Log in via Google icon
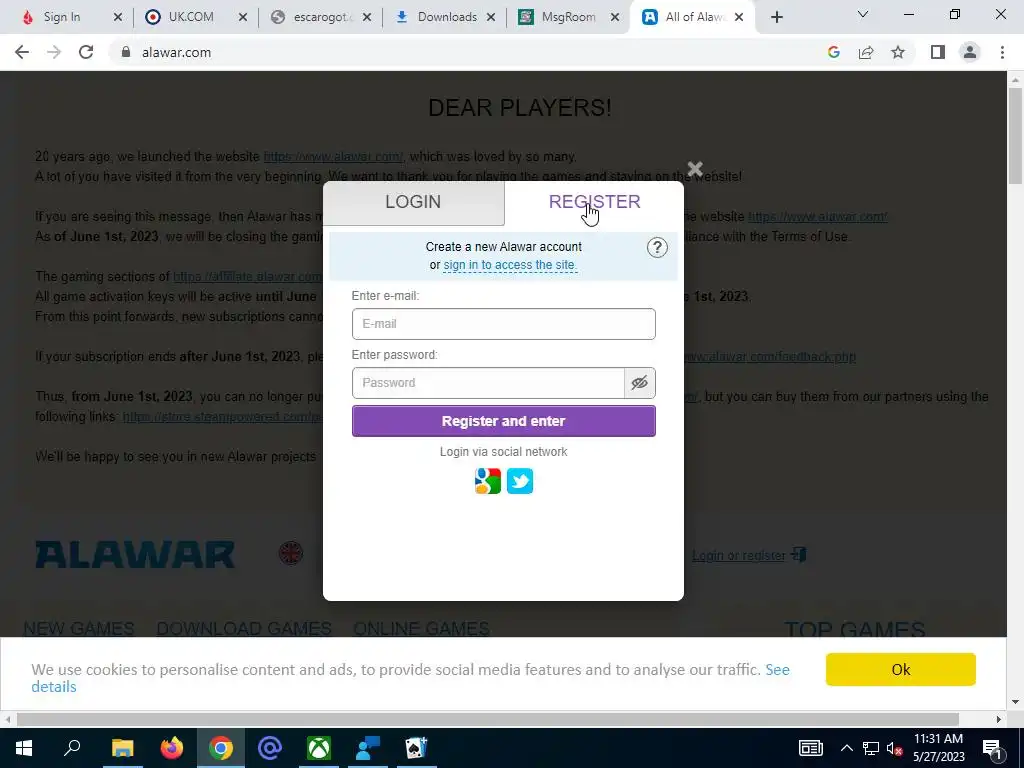 488,481
